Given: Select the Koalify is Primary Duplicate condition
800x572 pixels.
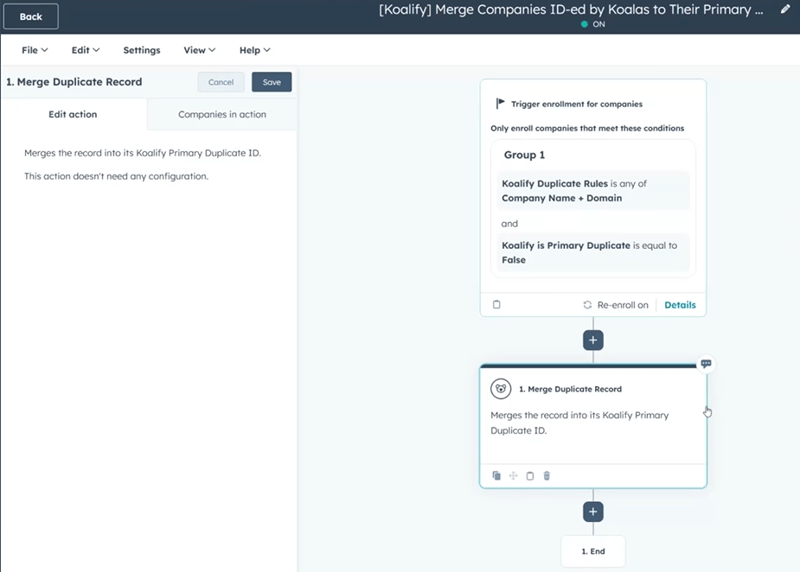Looking at the screenshot, I should click(593, 253).
